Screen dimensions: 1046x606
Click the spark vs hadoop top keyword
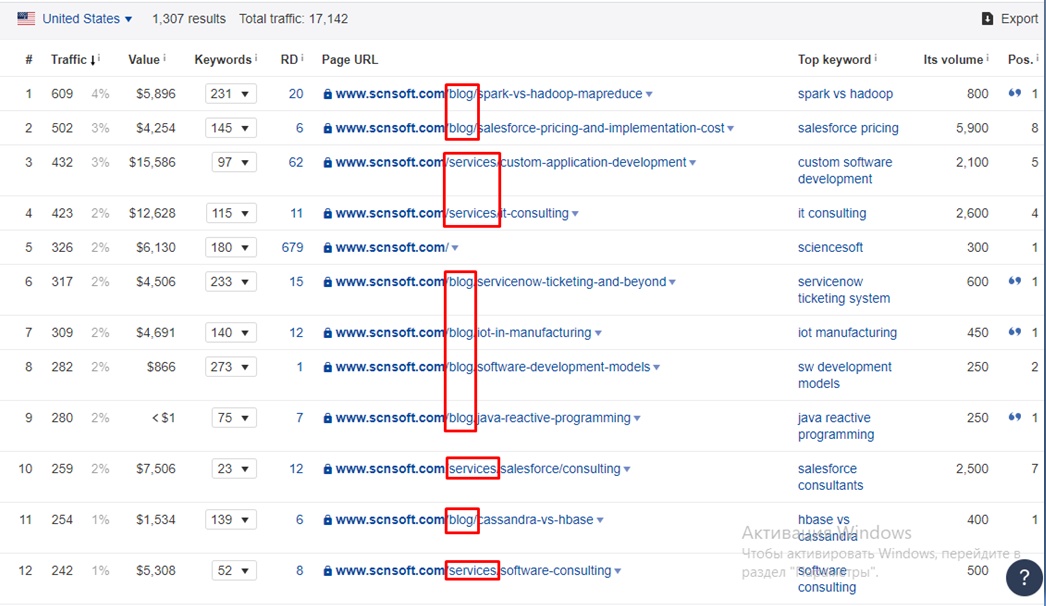click(845, 94)
